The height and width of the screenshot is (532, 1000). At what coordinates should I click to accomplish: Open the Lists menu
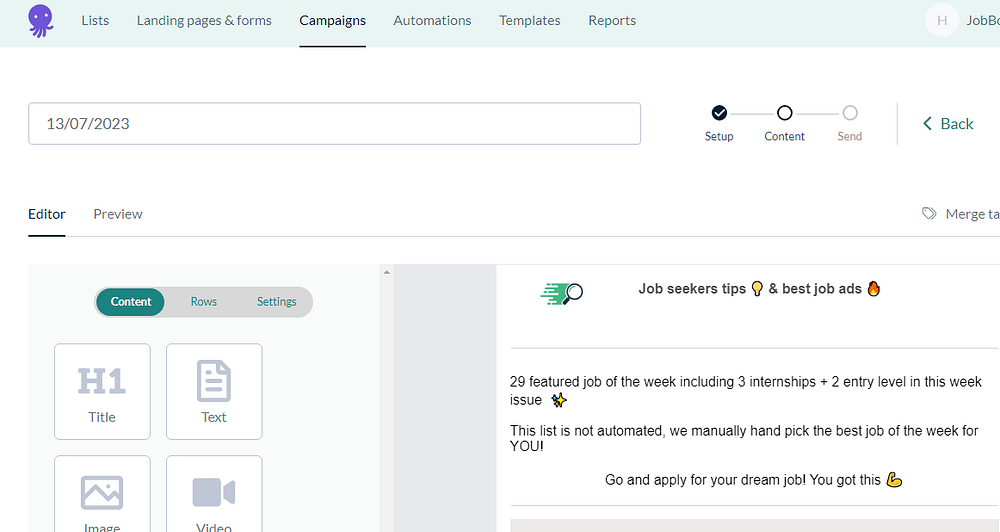point(95,20)
